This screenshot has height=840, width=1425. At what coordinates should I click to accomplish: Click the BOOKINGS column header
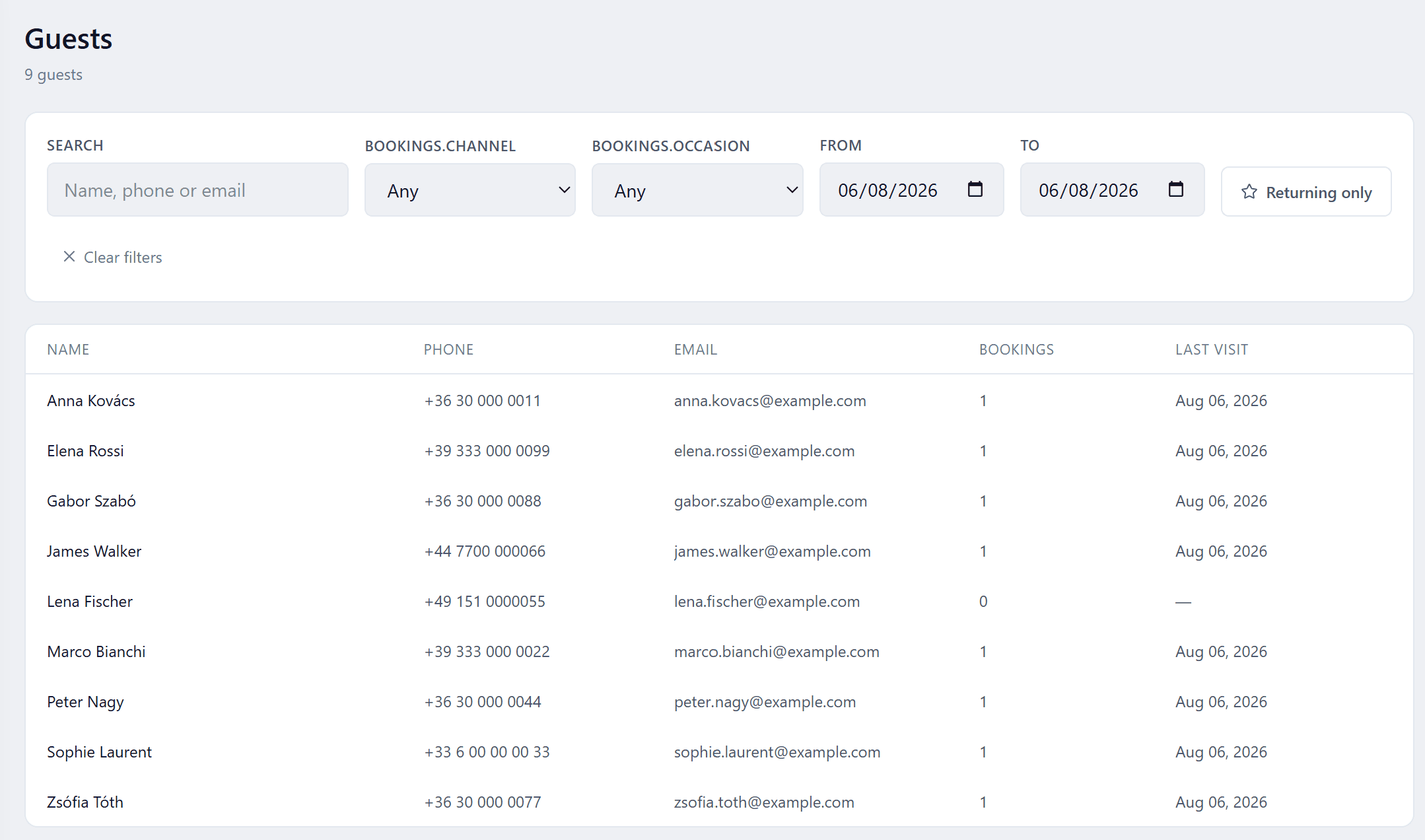(1016, 349)
